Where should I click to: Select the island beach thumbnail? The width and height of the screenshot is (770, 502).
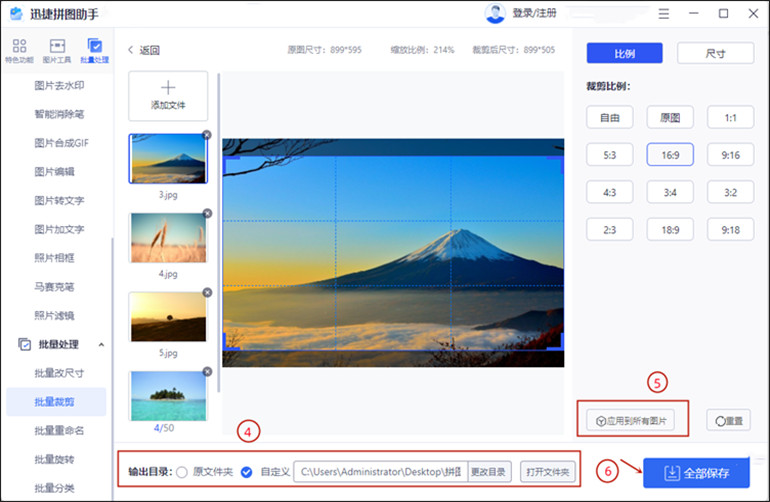[x=168, y=396]
